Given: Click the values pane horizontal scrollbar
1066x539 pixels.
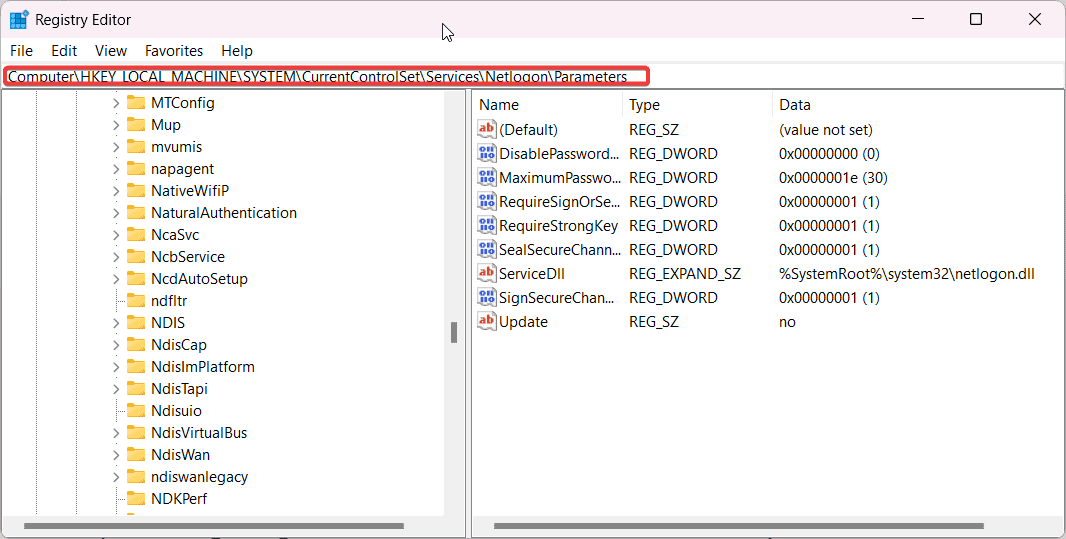Looking at the screenshot, I should [x=739, y=526].
